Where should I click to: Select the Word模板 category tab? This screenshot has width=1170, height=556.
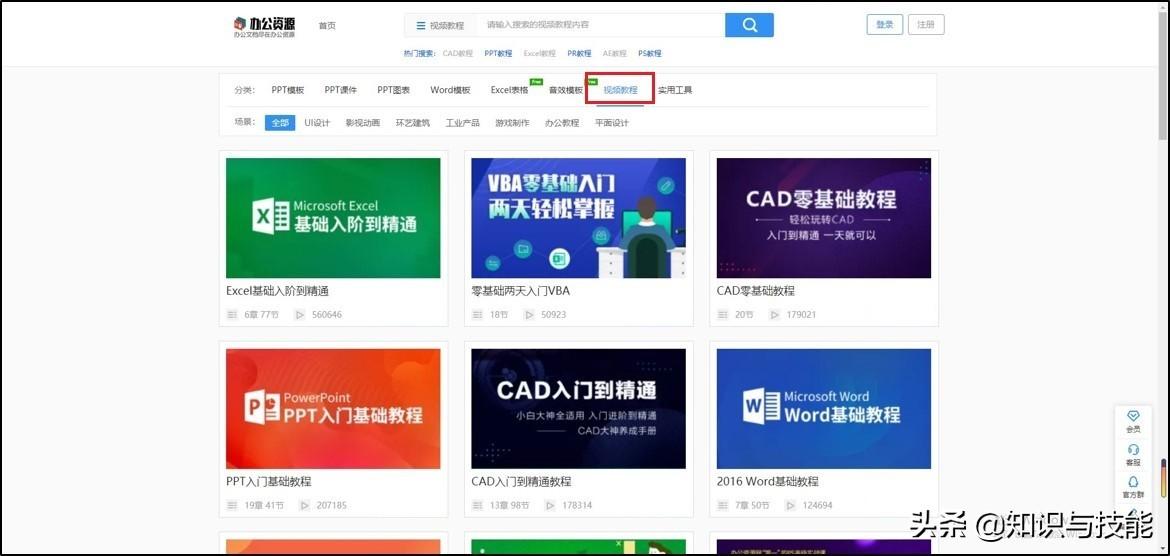coord(450,90)
